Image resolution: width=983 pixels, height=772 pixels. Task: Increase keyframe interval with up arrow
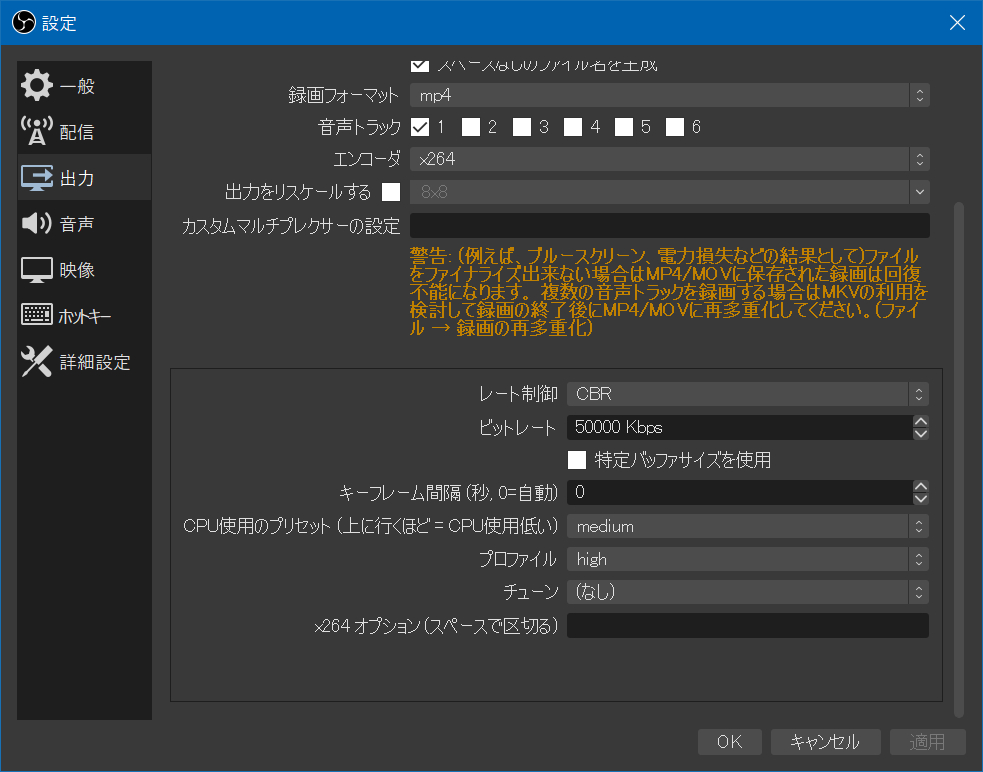coord(921,486)
